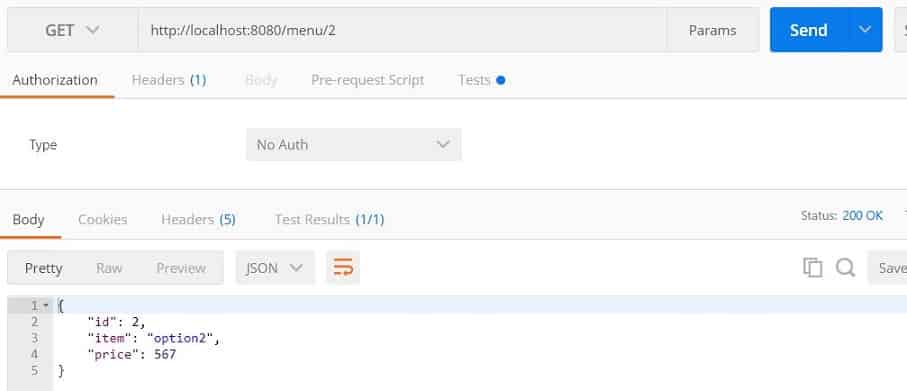Open response search with magnifier icon
The height and width of the screenshot is (391, 907).
845,267
